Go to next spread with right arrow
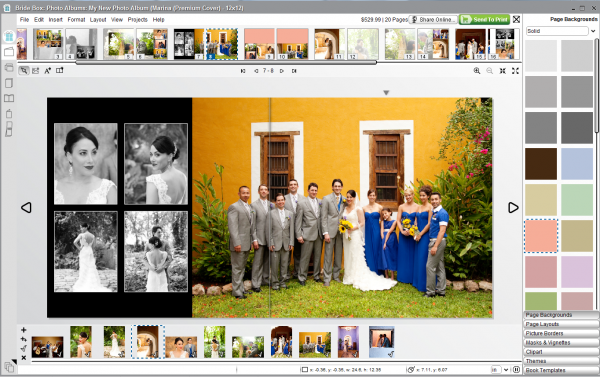600x377 pixels. click(513, 207)
